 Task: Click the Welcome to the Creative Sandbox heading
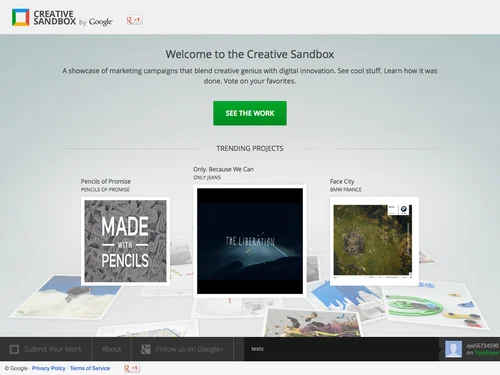(x=250, y=54)
